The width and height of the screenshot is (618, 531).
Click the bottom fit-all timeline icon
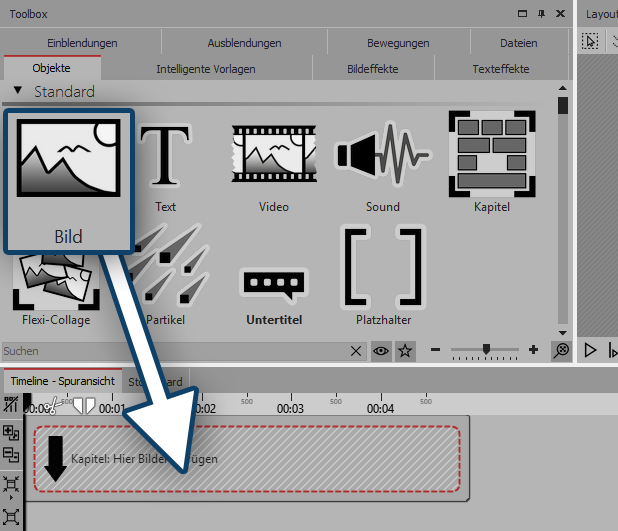tap(11, 516)
